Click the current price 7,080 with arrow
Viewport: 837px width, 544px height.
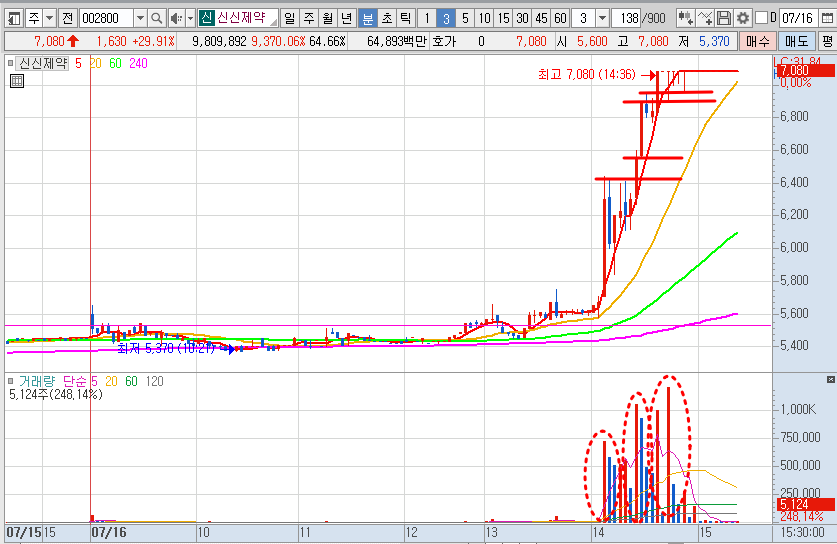56,41
